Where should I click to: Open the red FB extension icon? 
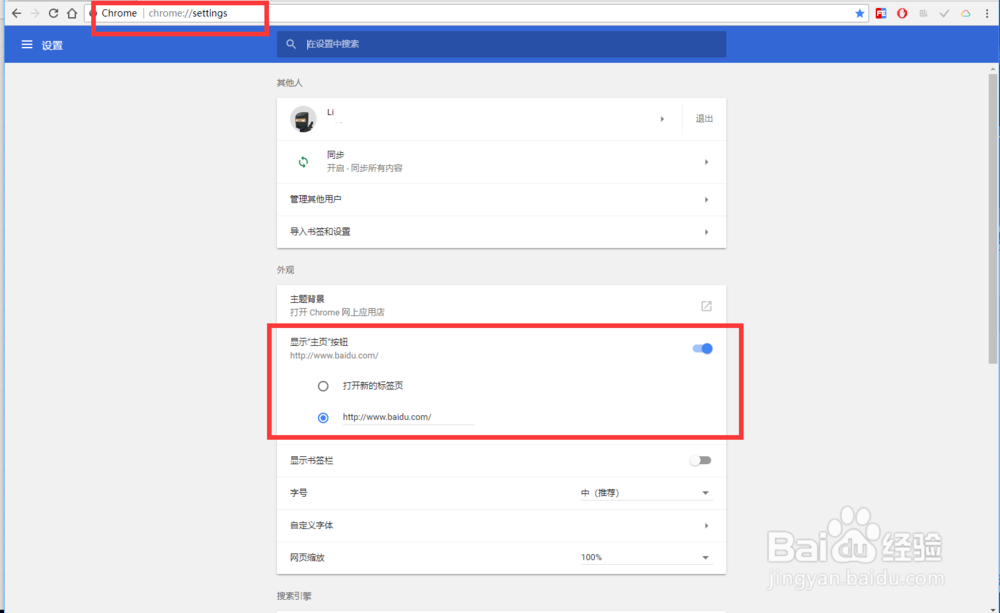tap(881, 13)
